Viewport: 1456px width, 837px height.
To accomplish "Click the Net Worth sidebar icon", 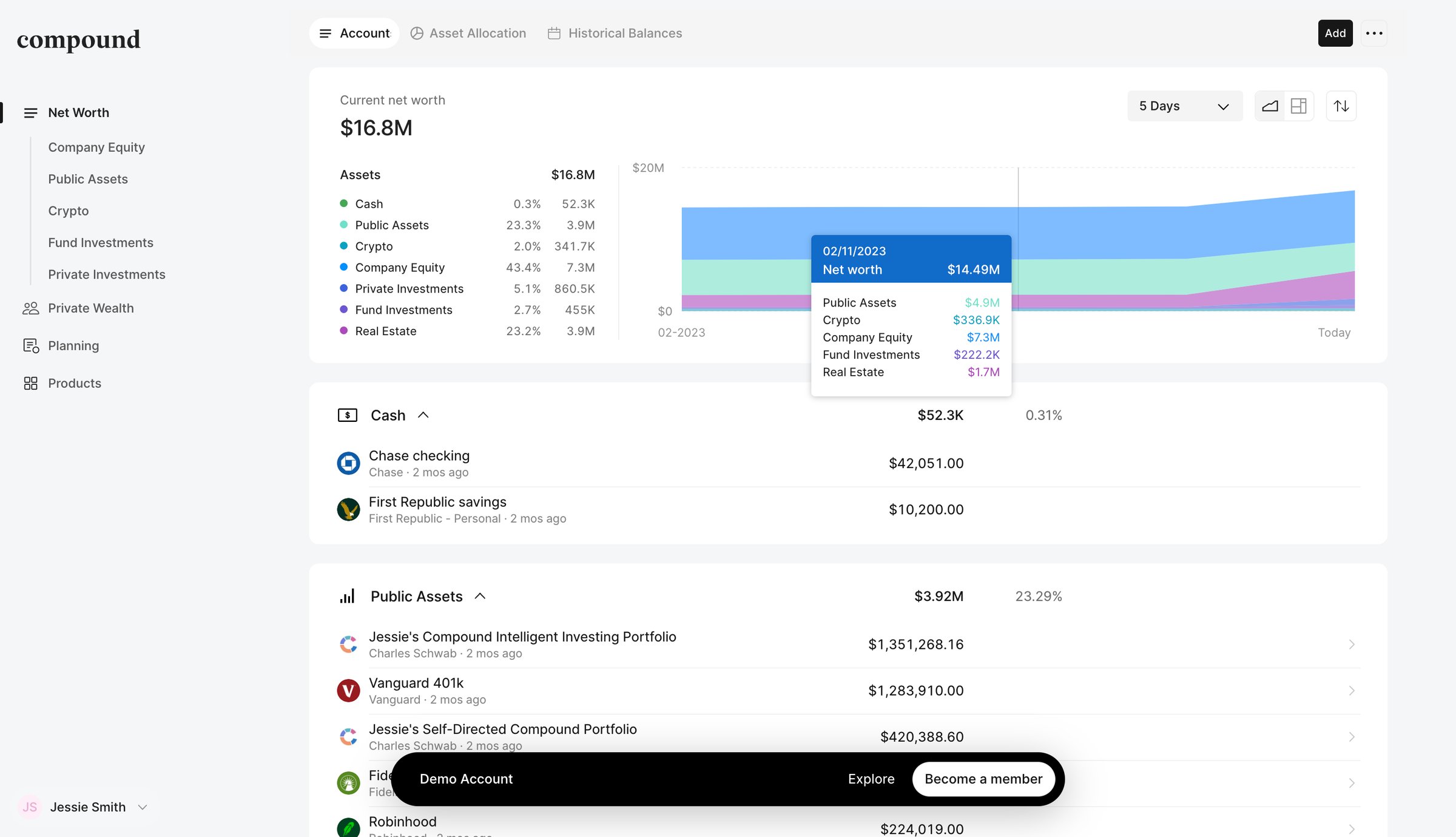I will click(30, 113).
